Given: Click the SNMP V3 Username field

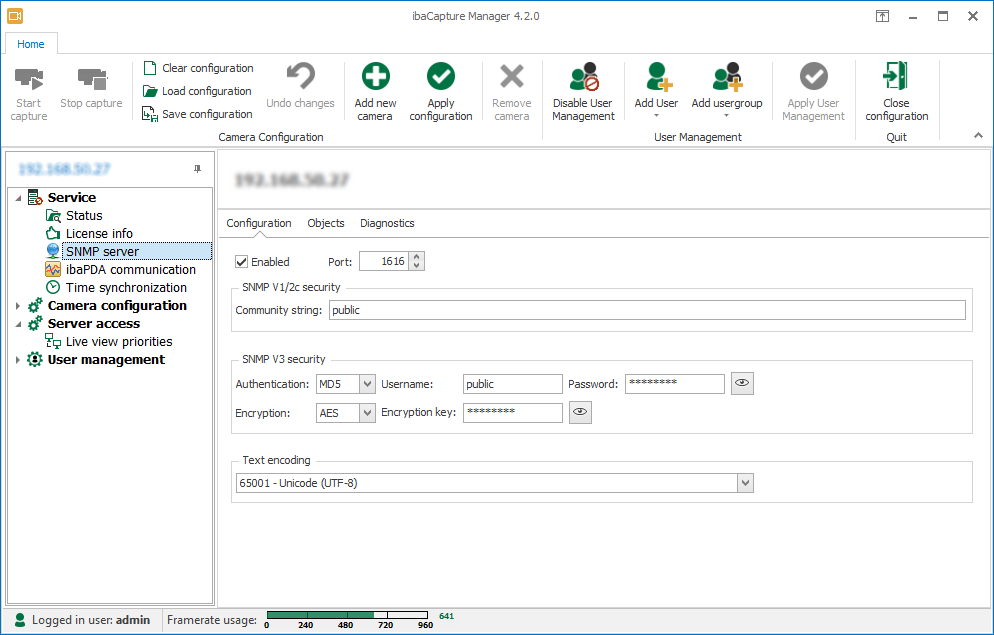Looking at the screenshot, I should [x=512, y=384].
